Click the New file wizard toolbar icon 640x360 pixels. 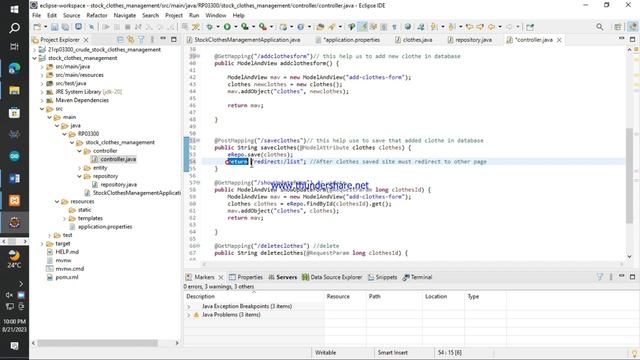click(37, 27)
